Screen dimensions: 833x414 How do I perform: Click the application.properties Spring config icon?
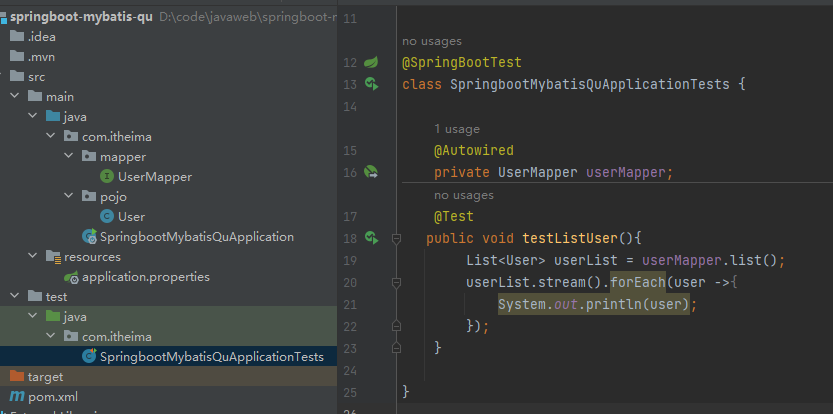click(72, 276)
